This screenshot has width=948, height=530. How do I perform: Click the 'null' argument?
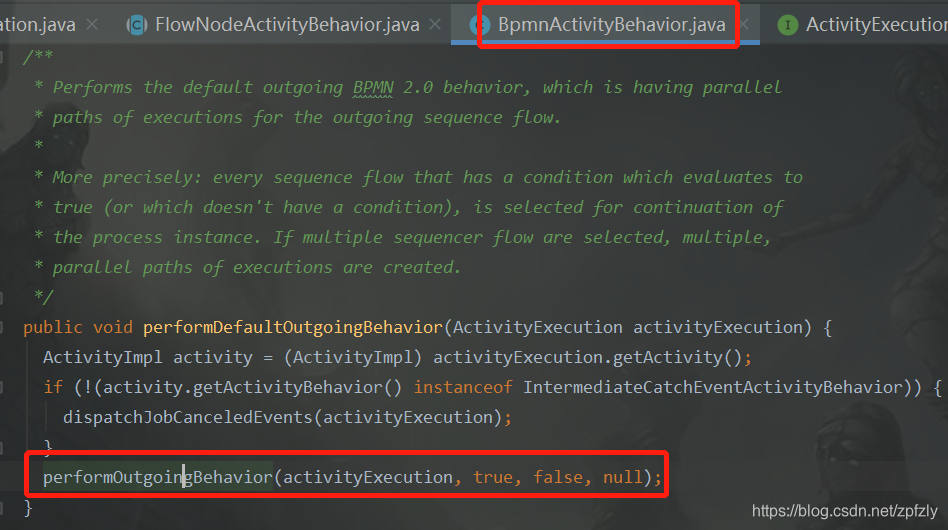623,477
